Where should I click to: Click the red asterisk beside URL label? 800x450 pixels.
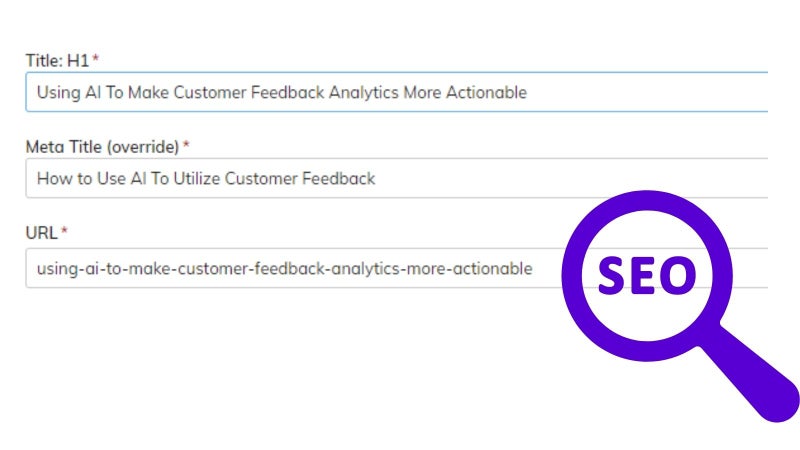point(64,231)
